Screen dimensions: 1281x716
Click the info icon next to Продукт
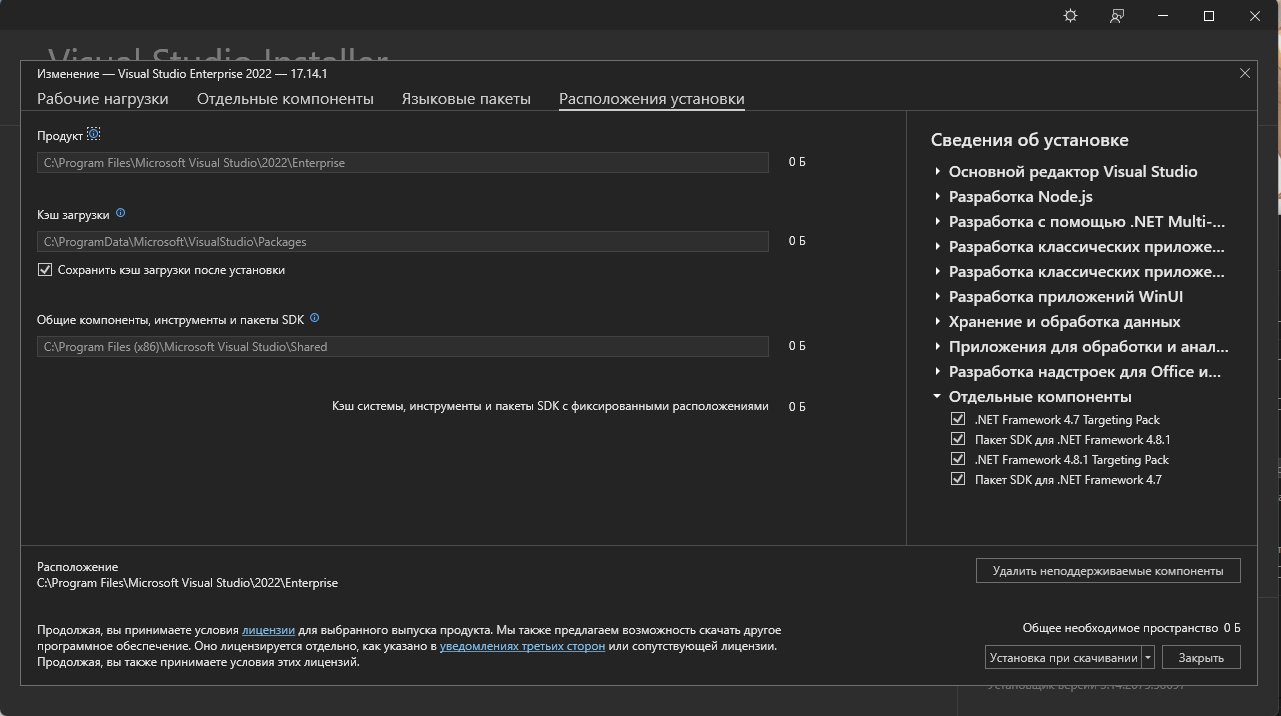coord(94,134)
